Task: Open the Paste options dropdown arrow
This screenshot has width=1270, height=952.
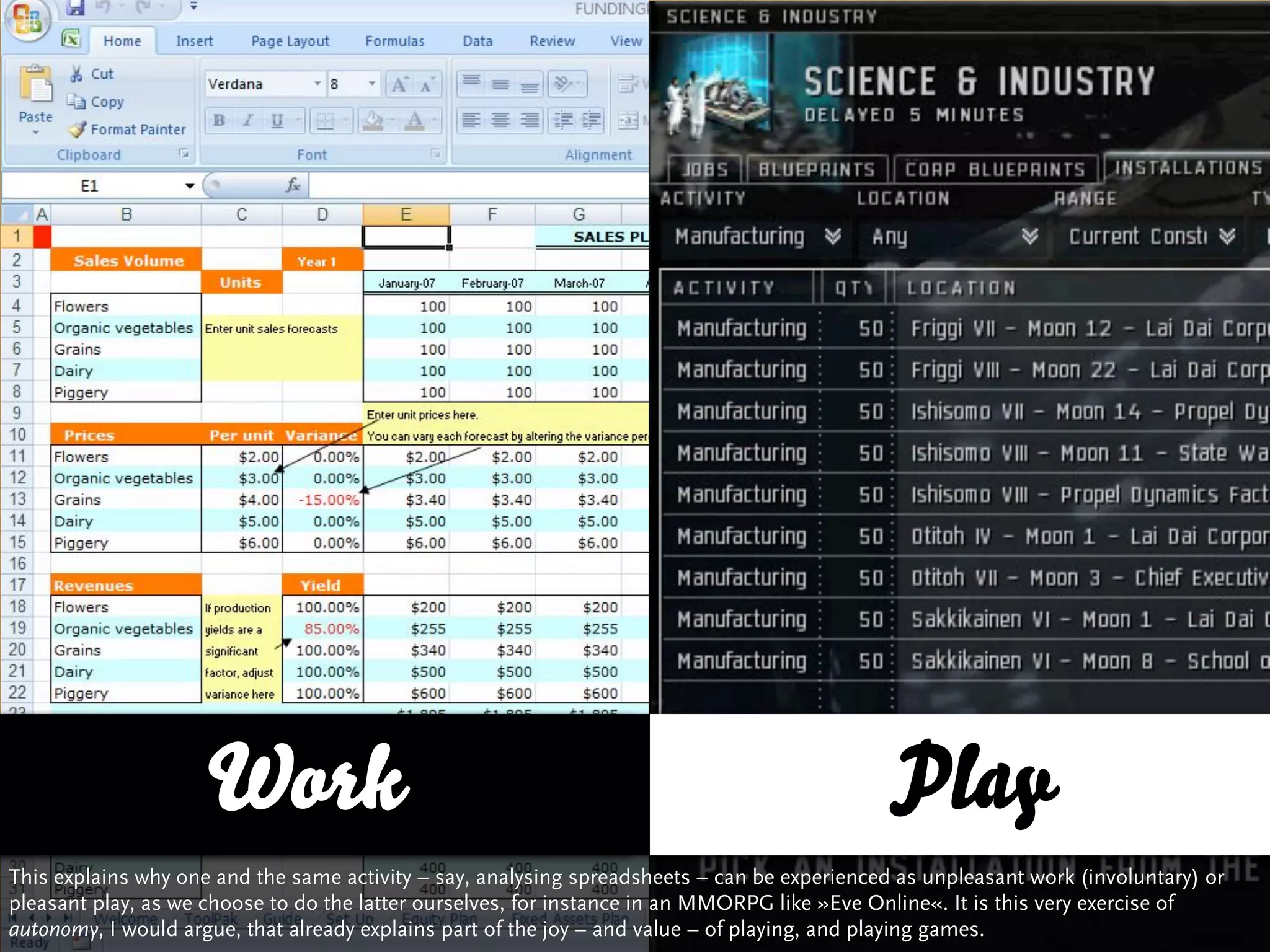Action: [x=35, y=133]
